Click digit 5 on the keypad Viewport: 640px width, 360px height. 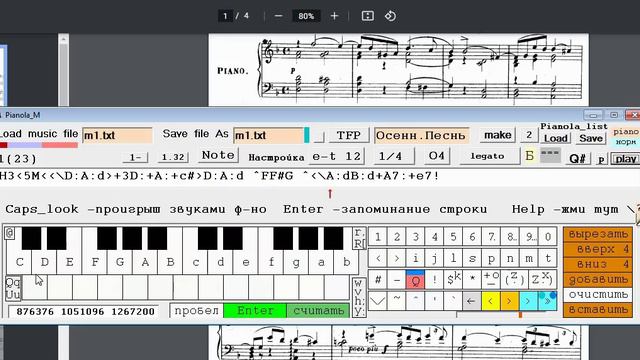(x=453, y=237)
